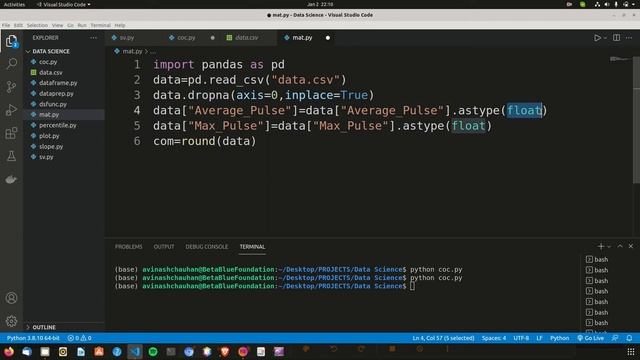The image size is (640, 360).
Task: Click the unsaved dot on mat.py tab
Action: pyautogui.click(x=328, y=38)
